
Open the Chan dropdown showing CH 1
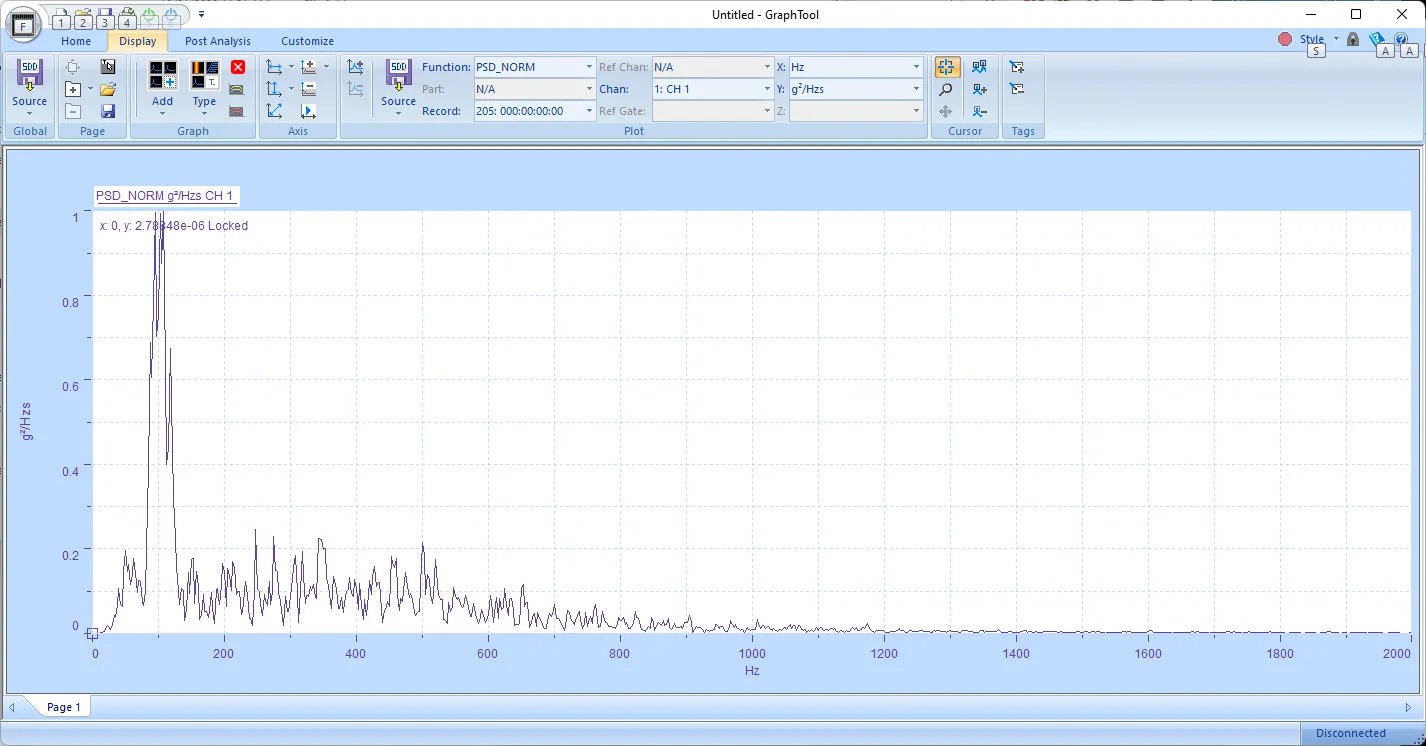coord(766,88)
